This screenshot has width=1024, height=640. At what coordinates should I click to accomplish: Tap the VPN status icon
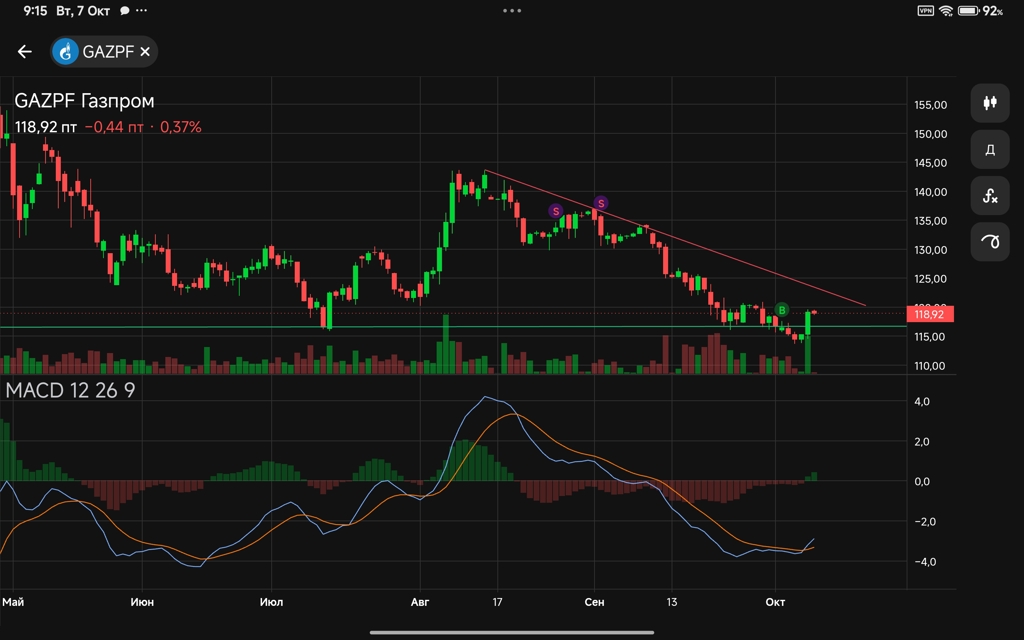pyautogui.click(x=925, y=11)
